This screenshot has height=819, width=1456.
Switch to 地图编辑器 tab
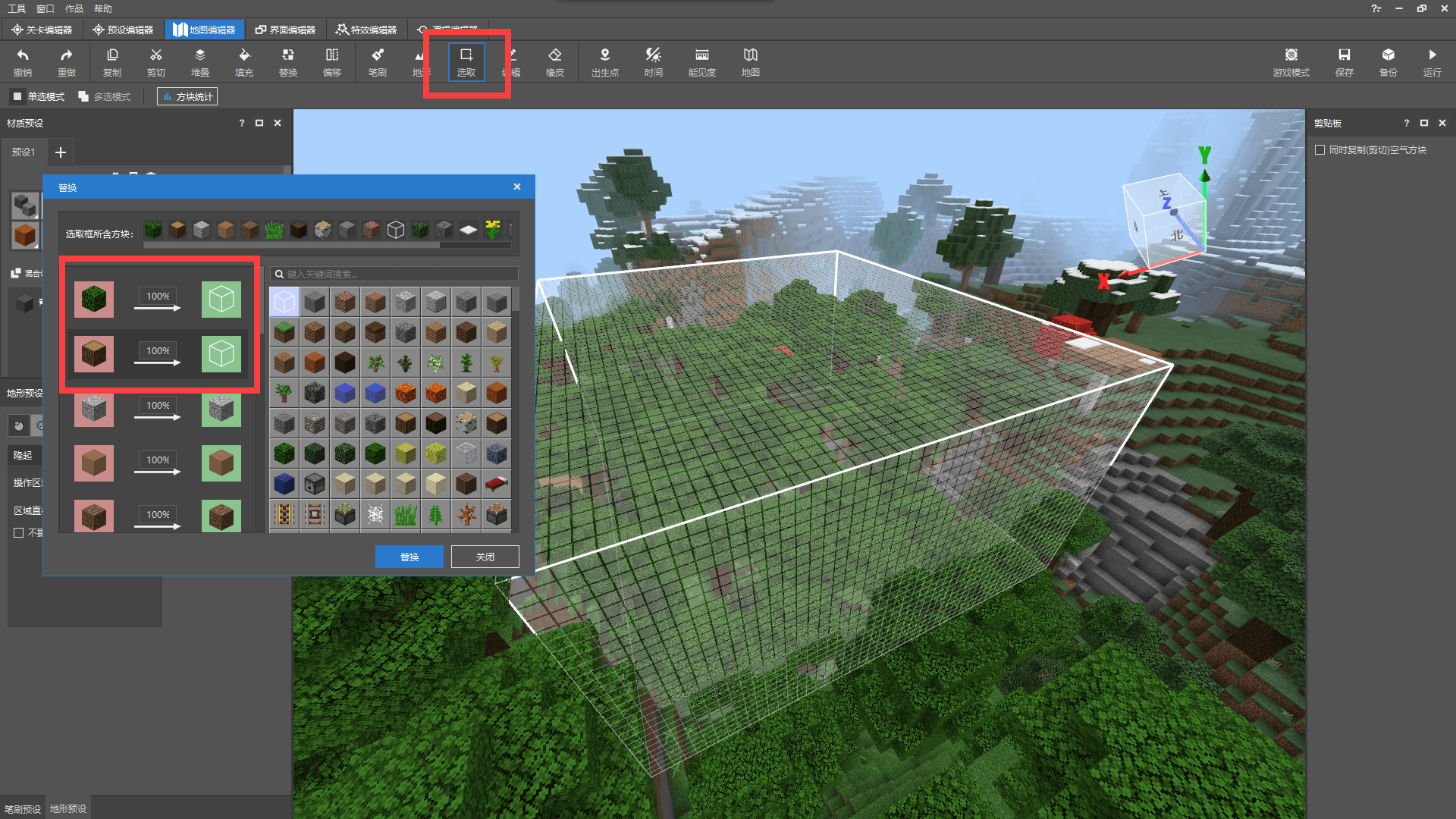pos(205,30)
